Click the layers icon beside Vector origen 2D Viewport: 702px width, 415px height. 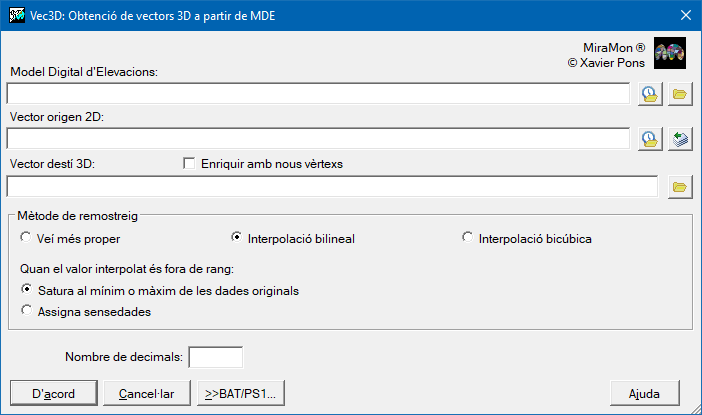click(680, 139)
